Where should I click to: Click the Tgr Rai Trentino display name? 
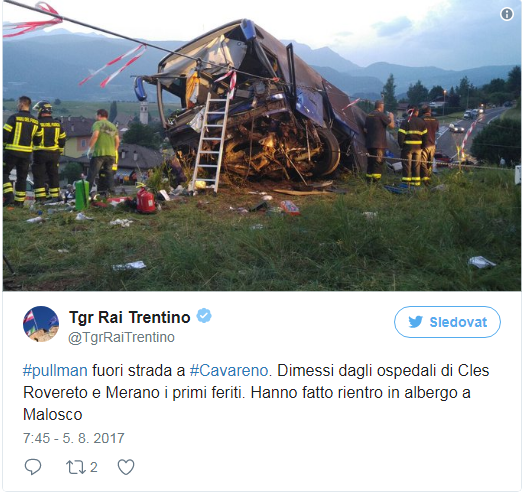(129, 317)
